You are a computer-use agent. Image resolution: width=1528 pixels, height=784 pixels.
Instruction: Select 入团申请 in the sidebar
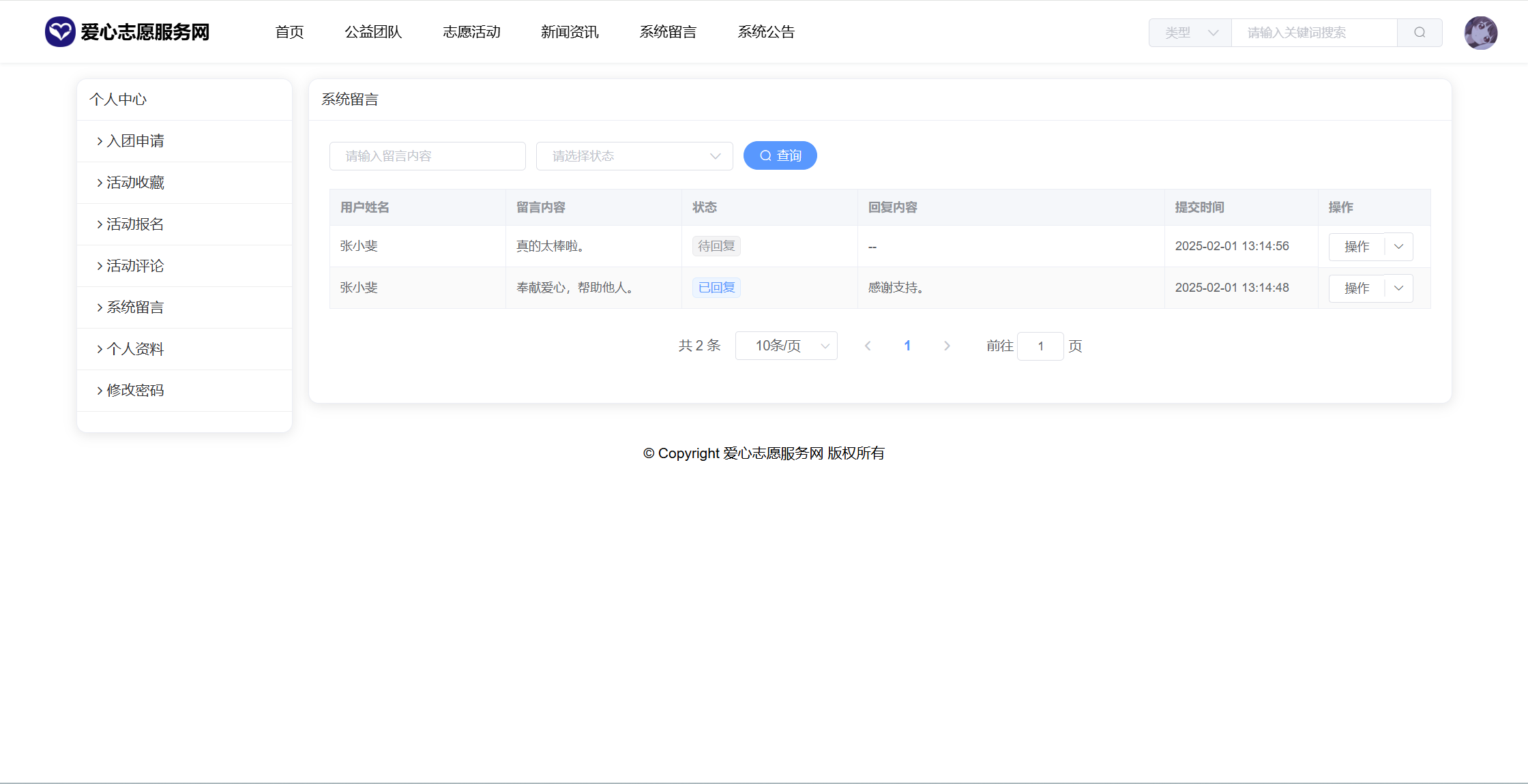135,141
